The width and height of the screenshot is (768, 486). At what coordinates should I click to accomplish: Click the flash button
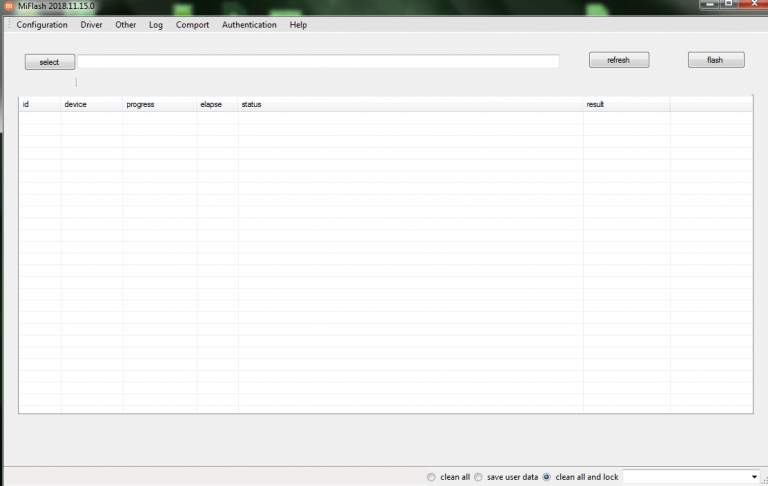715,60
